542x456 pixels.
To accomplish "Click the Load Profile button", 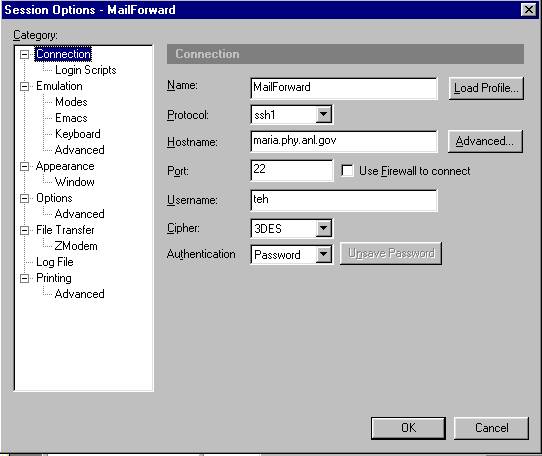I will point(486,88).
